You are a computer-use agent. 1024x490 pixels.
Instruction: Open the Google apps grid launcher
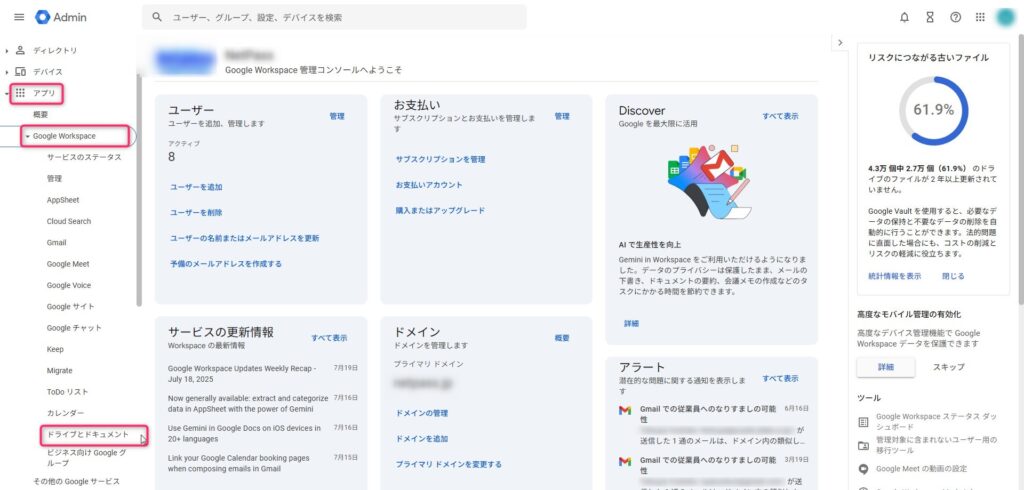pyautogui.click(x=980, y=18)
